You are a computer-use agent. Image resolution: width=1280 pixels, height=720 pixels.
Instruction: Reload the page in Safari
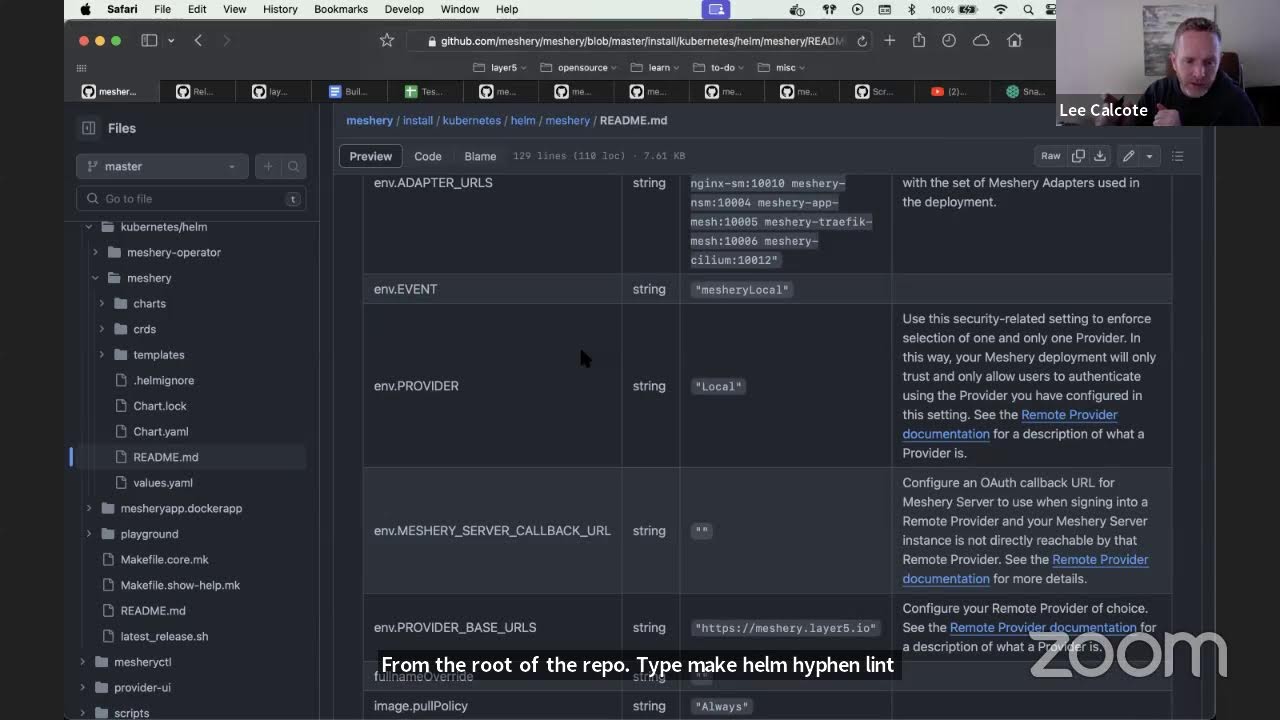click(862, 41)
